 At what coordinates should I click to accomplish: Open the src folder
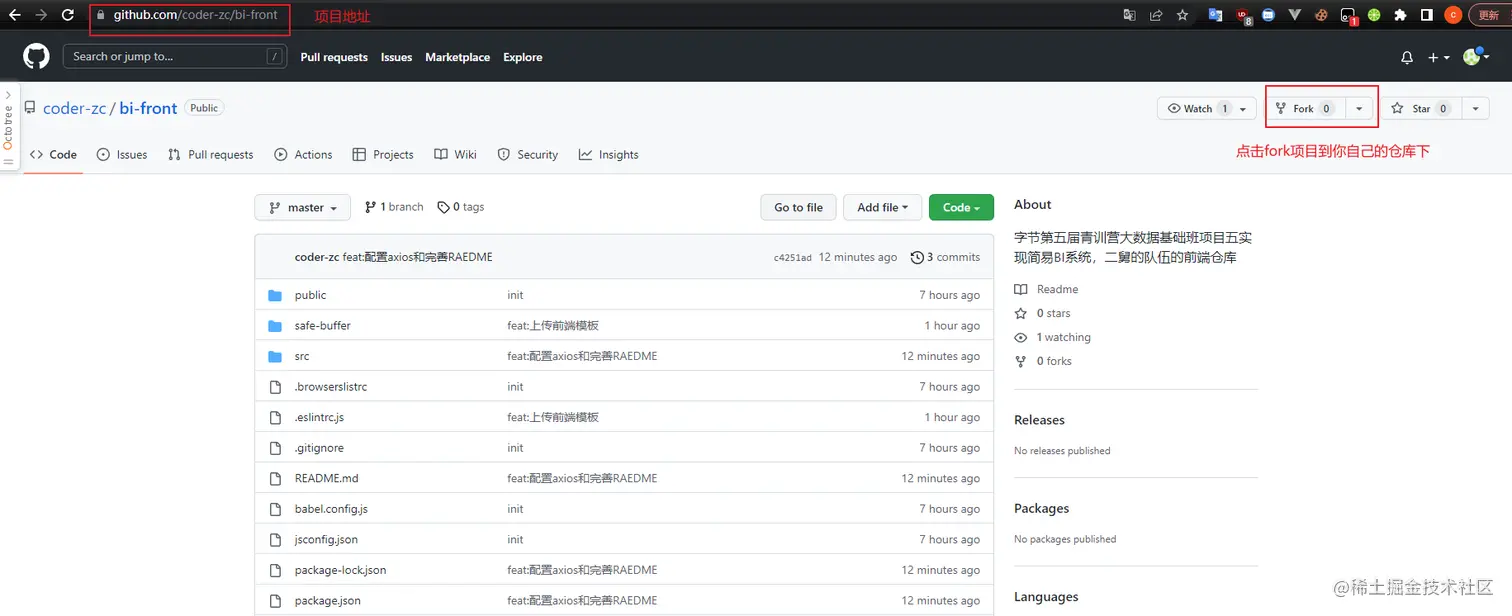pyautogui.click(x=301, y=356)
